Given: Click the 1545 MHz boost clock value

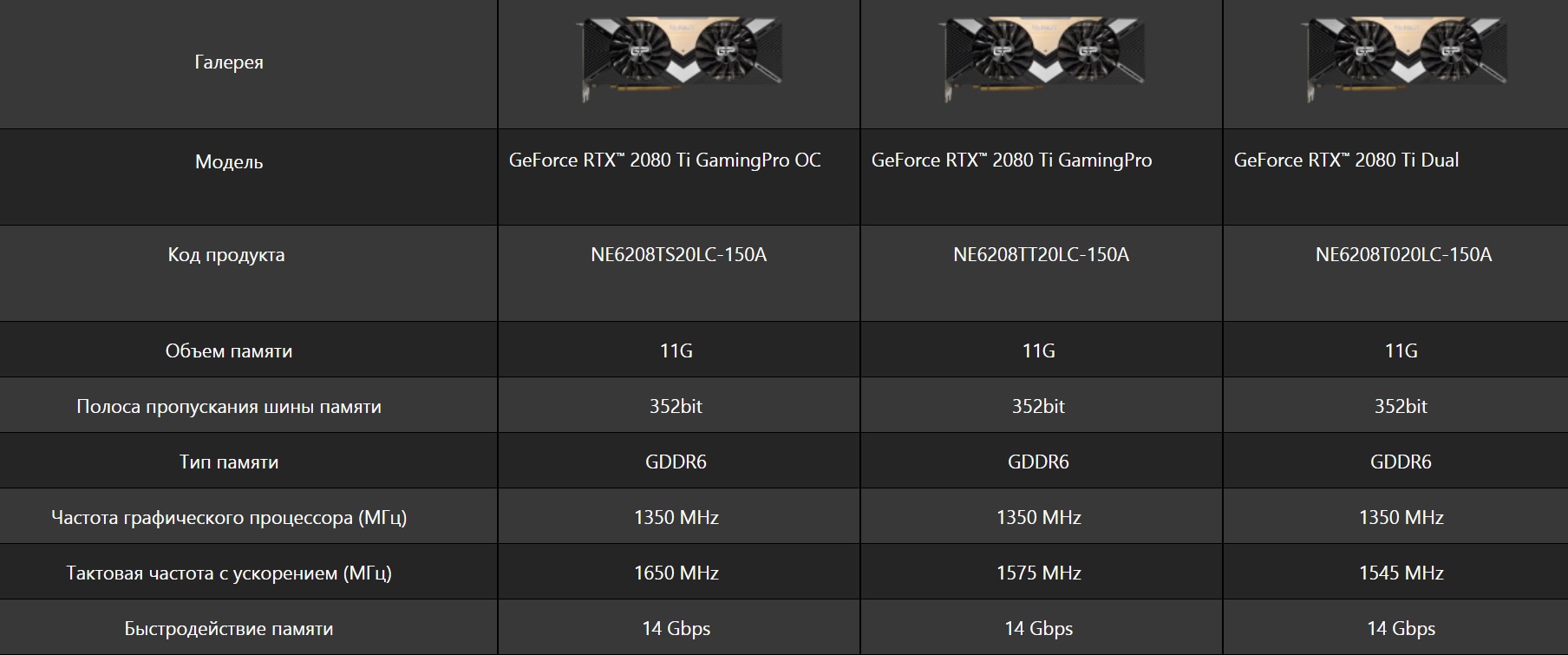Looking at the screenshot, I should tap(1401, 573).
